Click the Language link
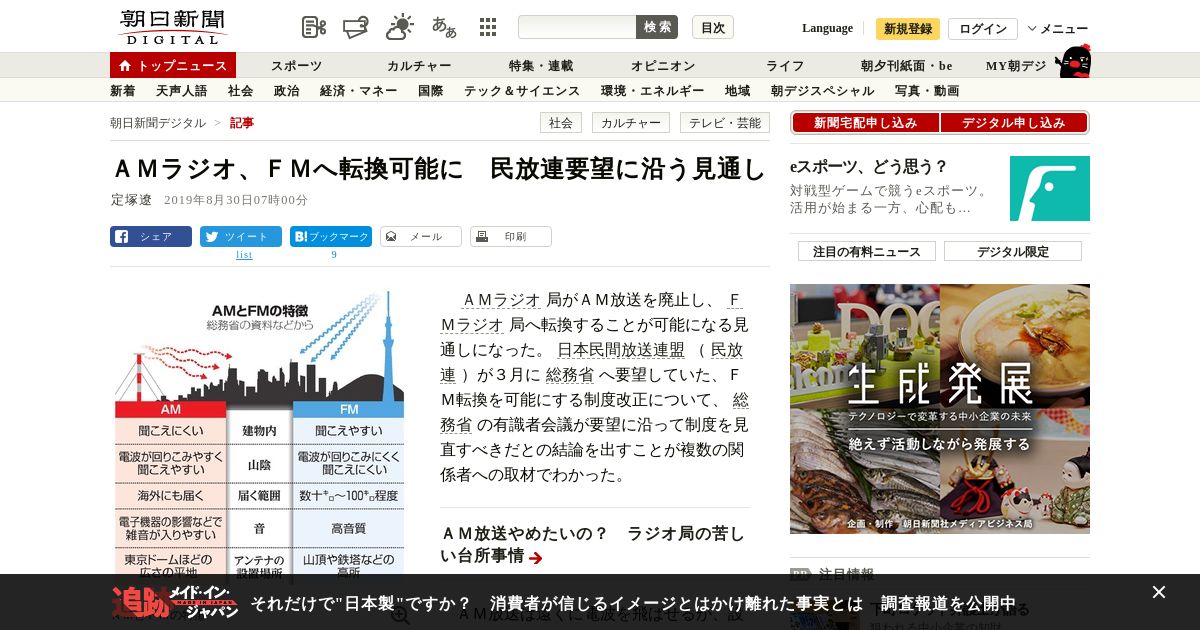This screenshot has width=1200, height=630. tap(827, 28)
